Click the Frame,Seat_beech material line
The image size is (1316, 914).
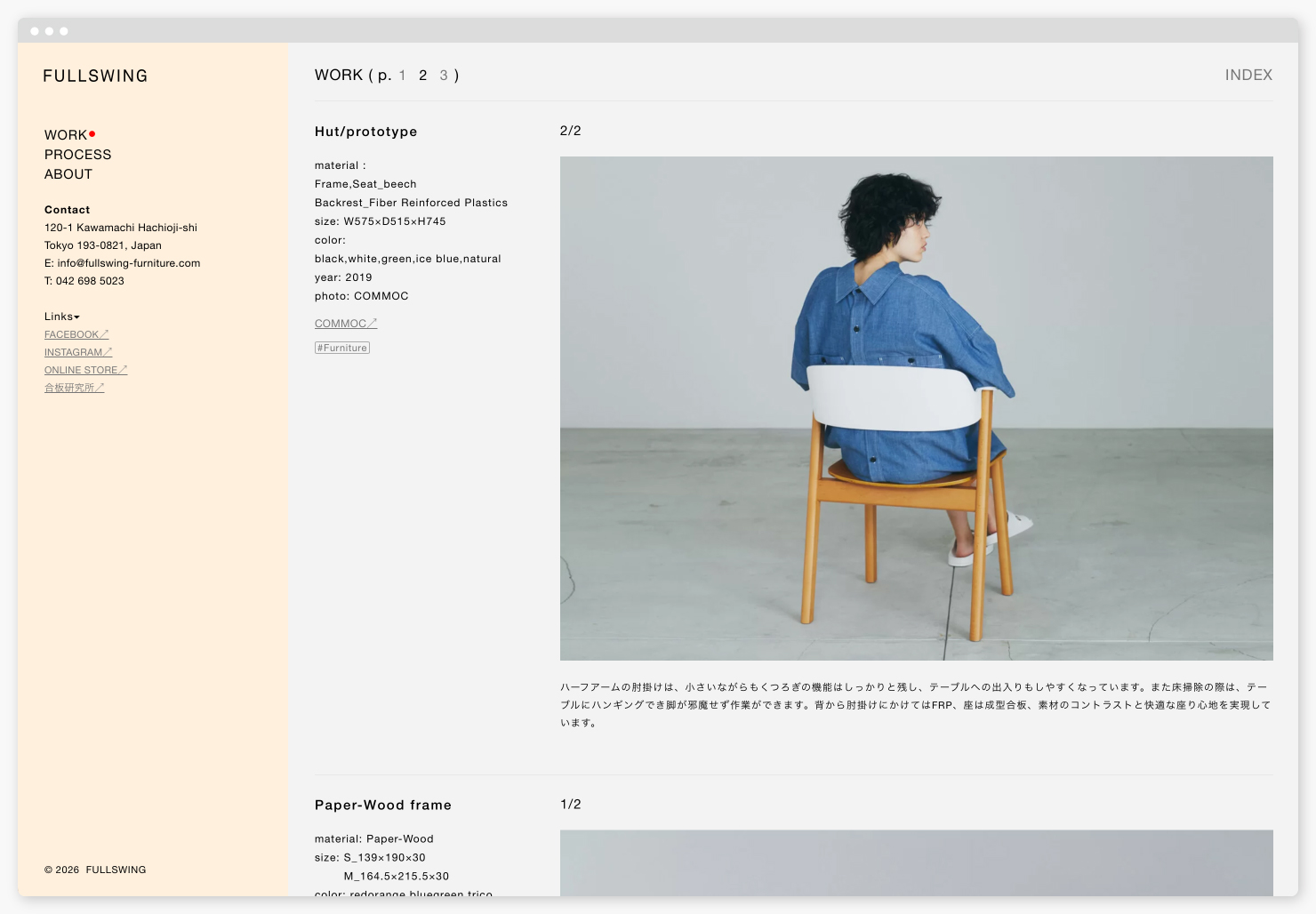[x=365, y=184]
